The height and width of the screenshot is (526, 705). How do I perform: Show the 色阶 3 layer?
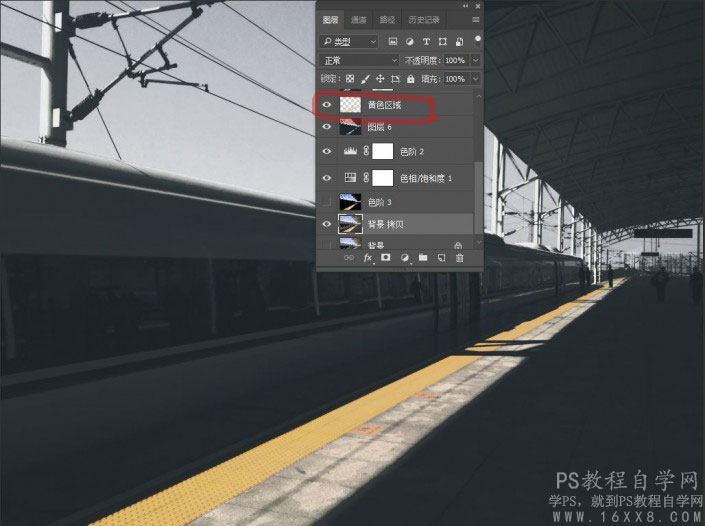coord(327,202)
